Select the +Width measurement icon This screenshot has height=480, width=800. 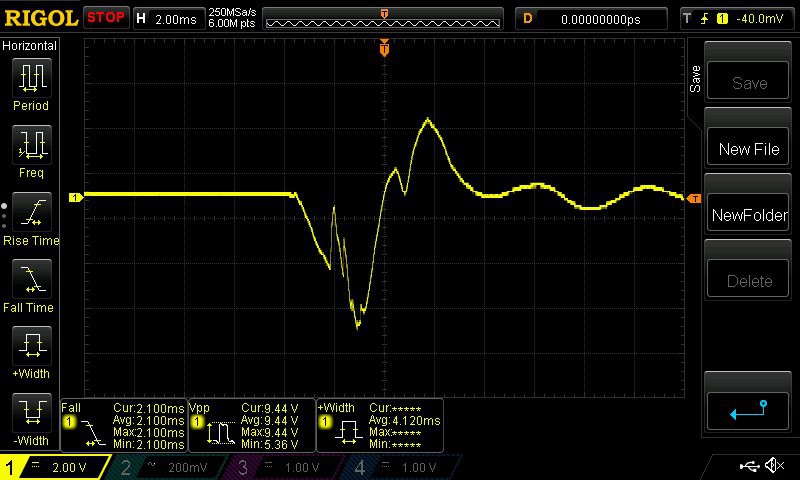(32, 346)
